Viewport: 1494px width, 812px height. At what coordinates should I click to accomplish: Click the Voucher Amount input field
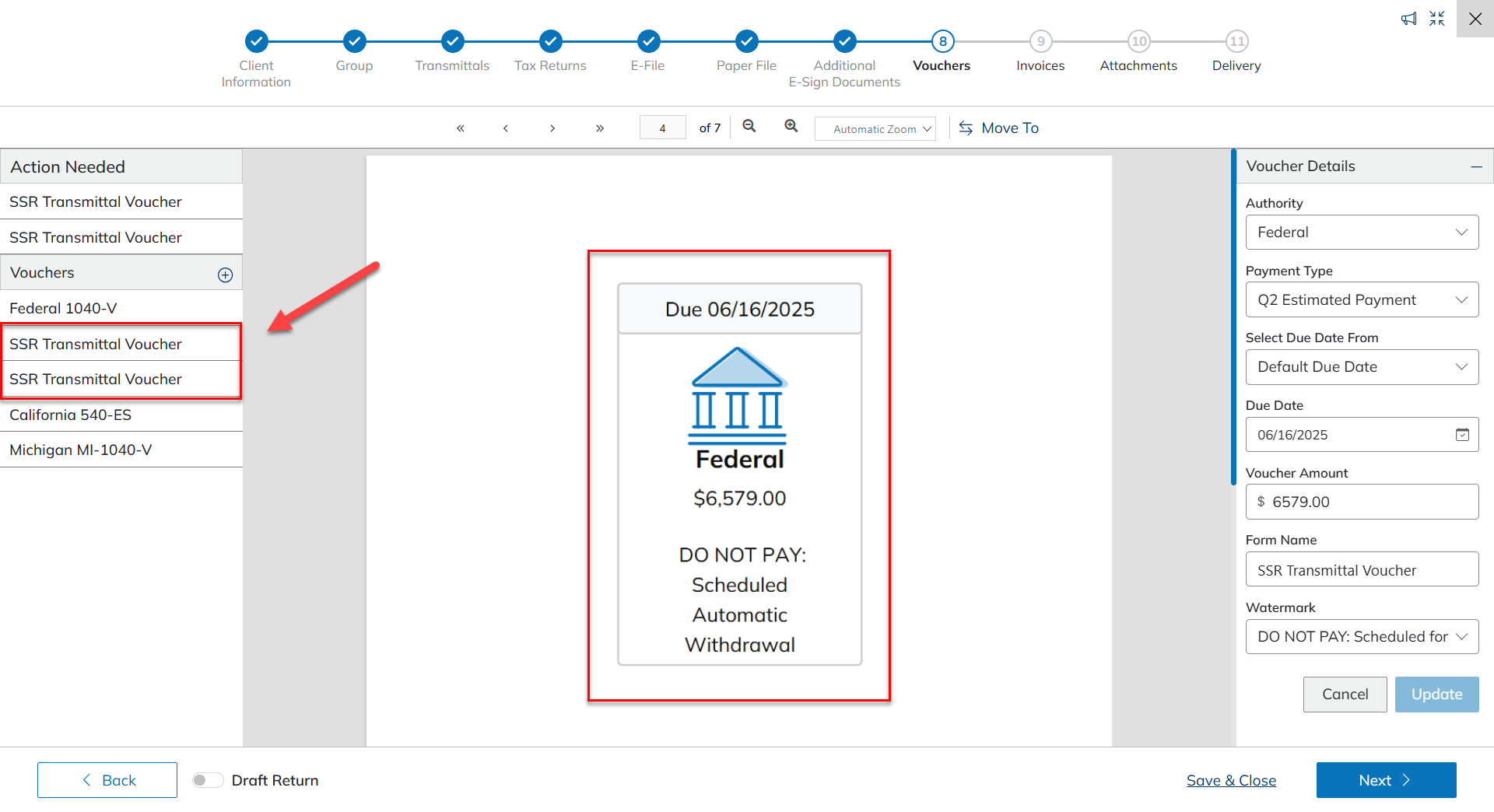pyautogui.click(x=1369, y=502)
